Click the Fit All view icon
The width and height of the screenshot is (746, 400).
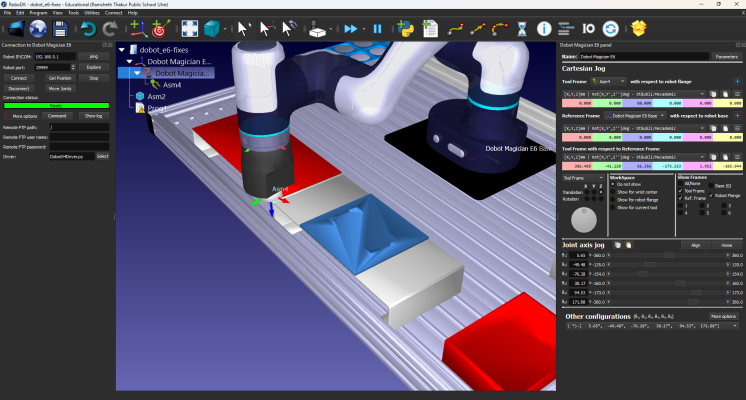[x=190, y=29]
